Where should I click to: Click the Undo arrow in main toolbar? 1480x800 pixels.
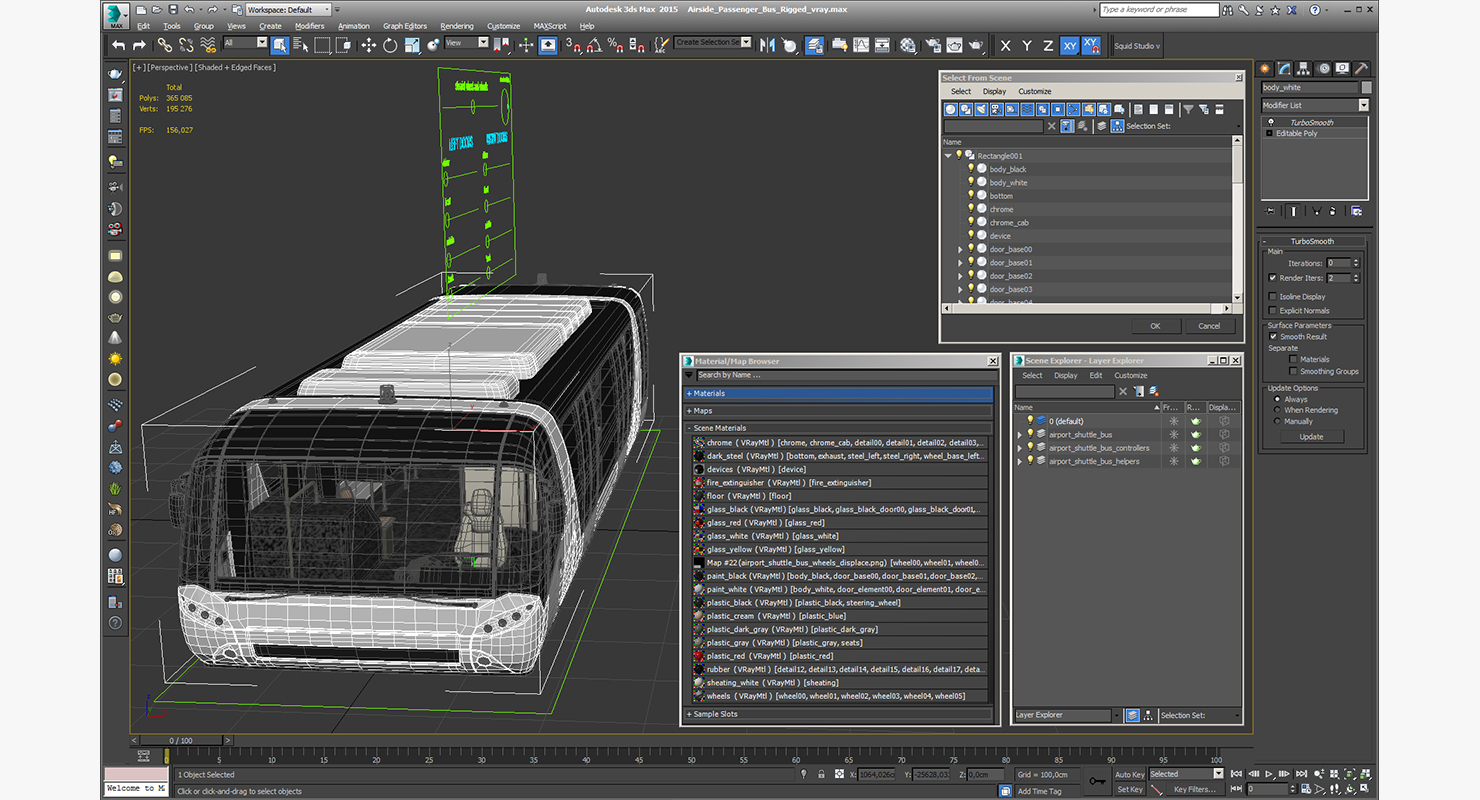pyautogui.click(x=119, y=45)
